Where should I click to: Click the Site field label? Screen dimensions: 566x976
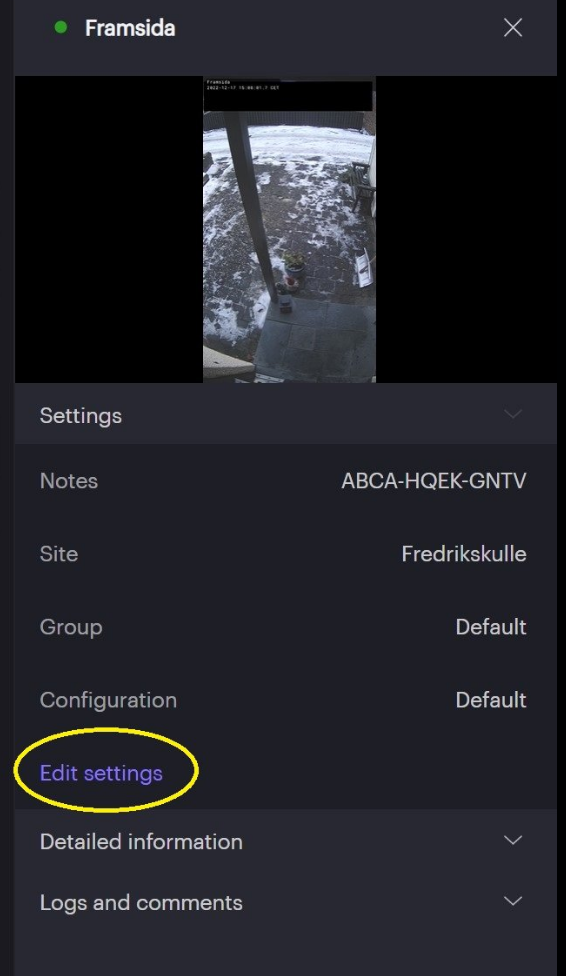click(x=59, y=553)
